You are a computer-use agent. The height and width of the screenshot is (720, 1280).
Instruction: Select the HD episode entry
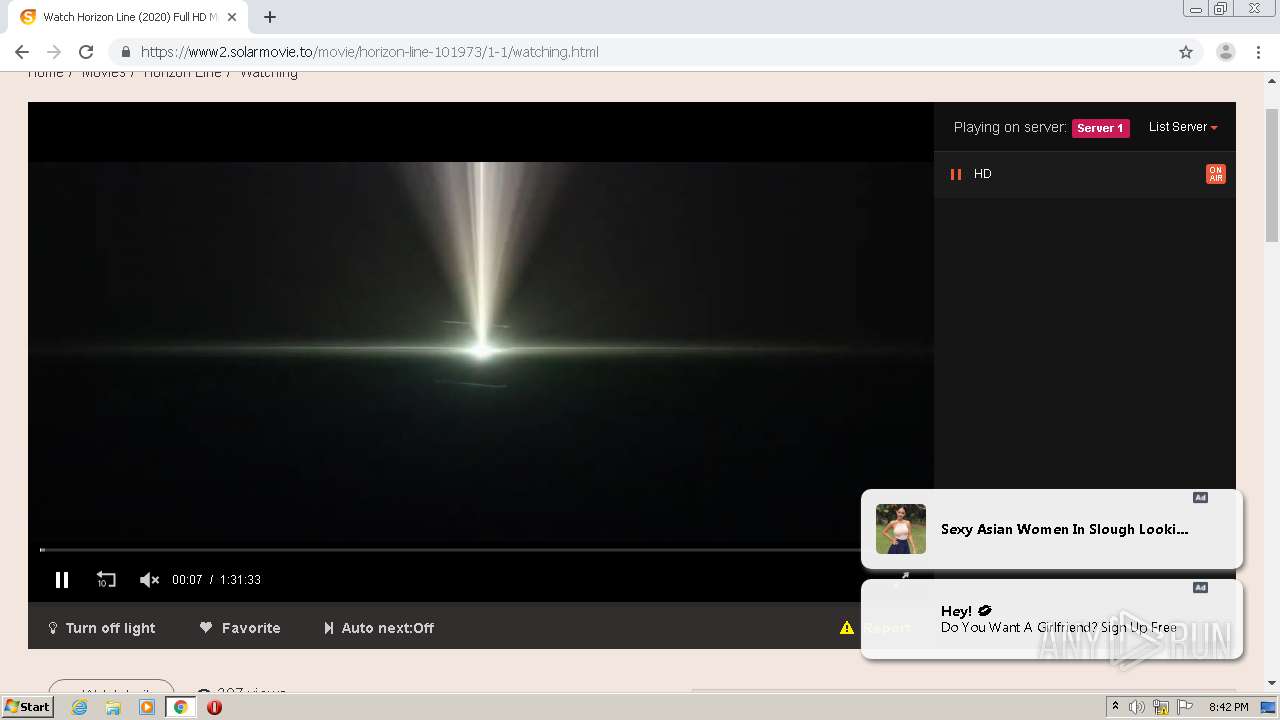point(1085,174)
